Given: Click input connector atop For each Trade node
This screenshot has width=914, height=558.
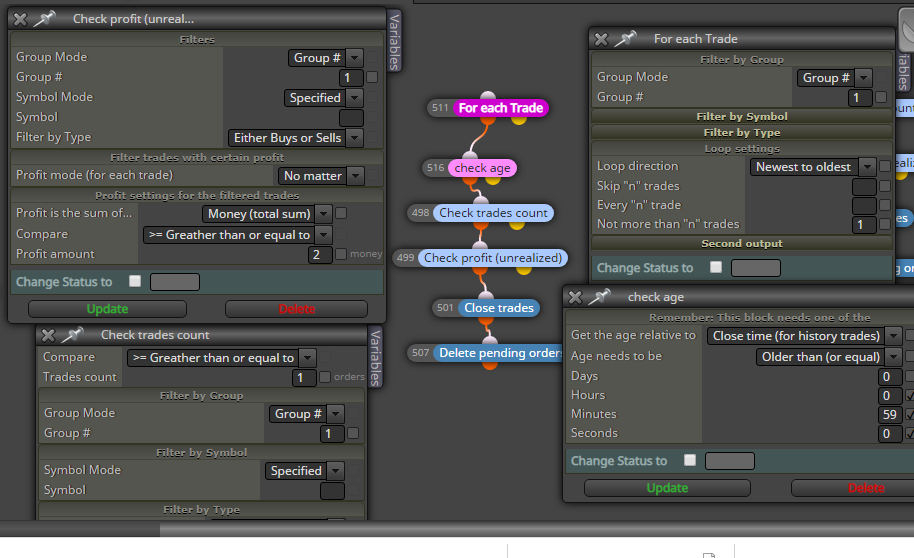Looking at the screenshot, I should [x=488, y=96].
